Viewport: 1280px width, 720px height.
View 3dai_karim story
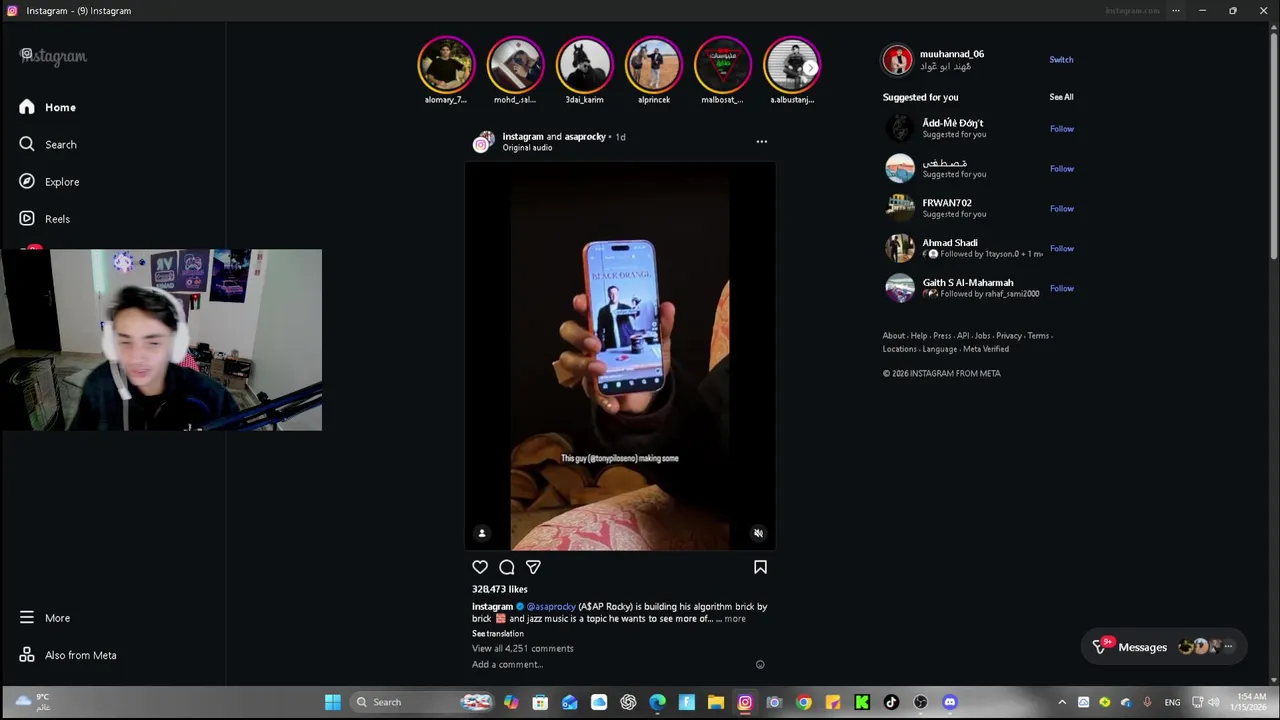point(584,65)
